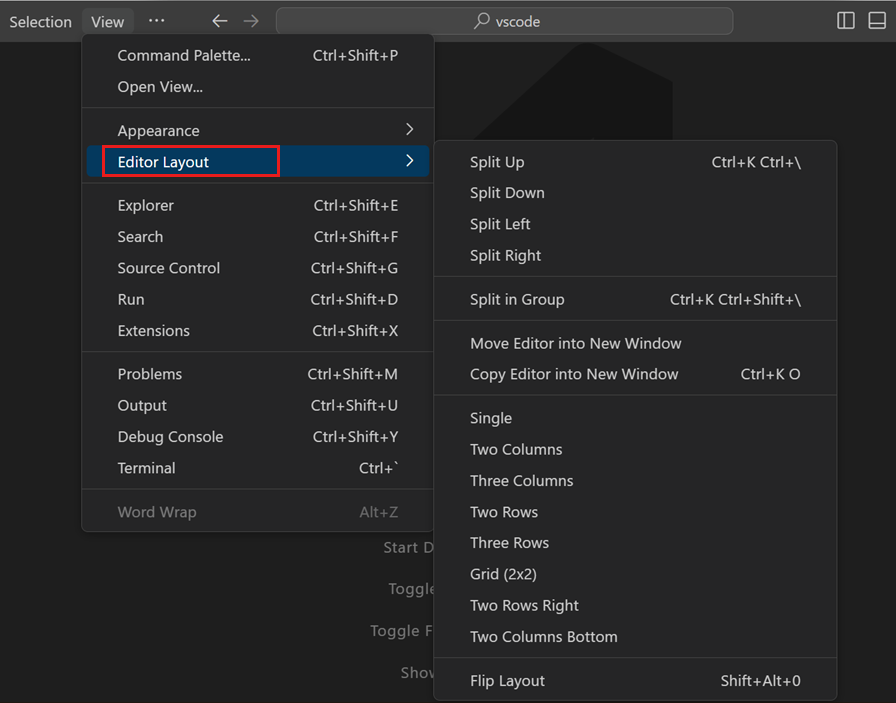Choose Split Right in Editor Layout

(505, 255)
